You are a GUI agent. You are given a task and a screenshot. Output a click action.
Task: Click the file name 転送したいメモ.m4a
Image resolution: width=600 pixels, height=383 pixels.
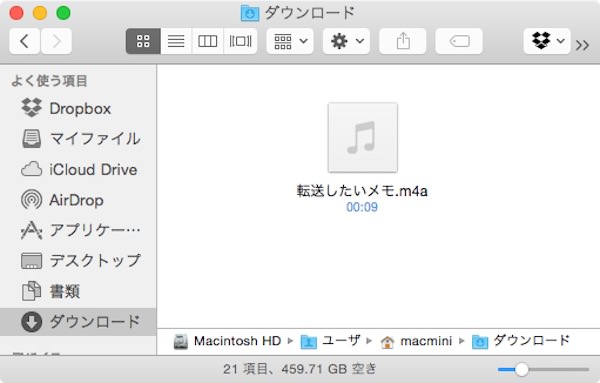tap(362, 191)
